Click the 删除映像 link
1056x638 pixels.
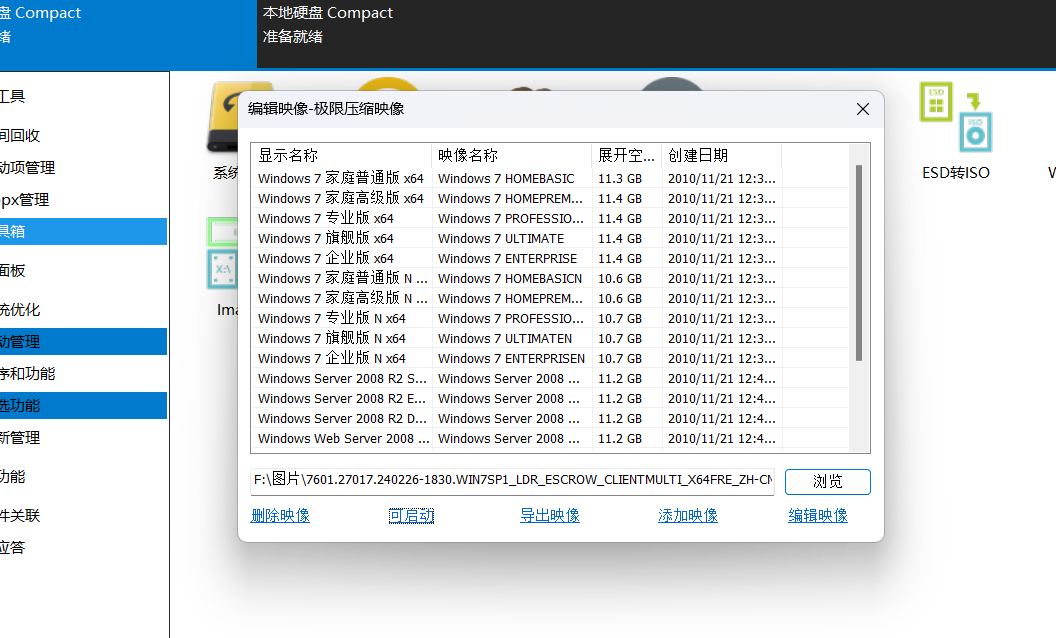coord(280,515)
